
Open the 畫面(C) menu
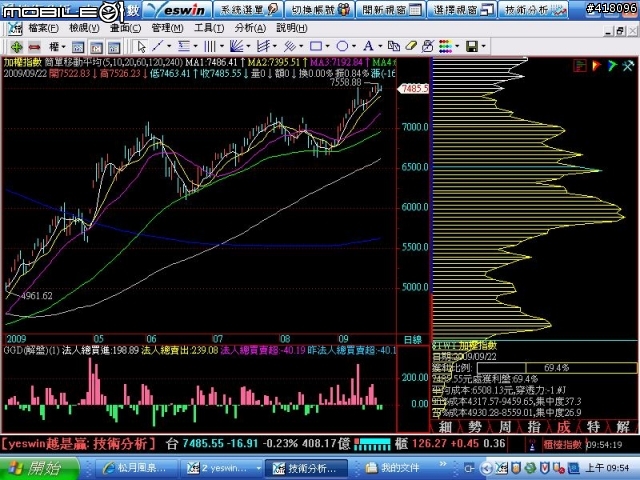coord(125,28)
